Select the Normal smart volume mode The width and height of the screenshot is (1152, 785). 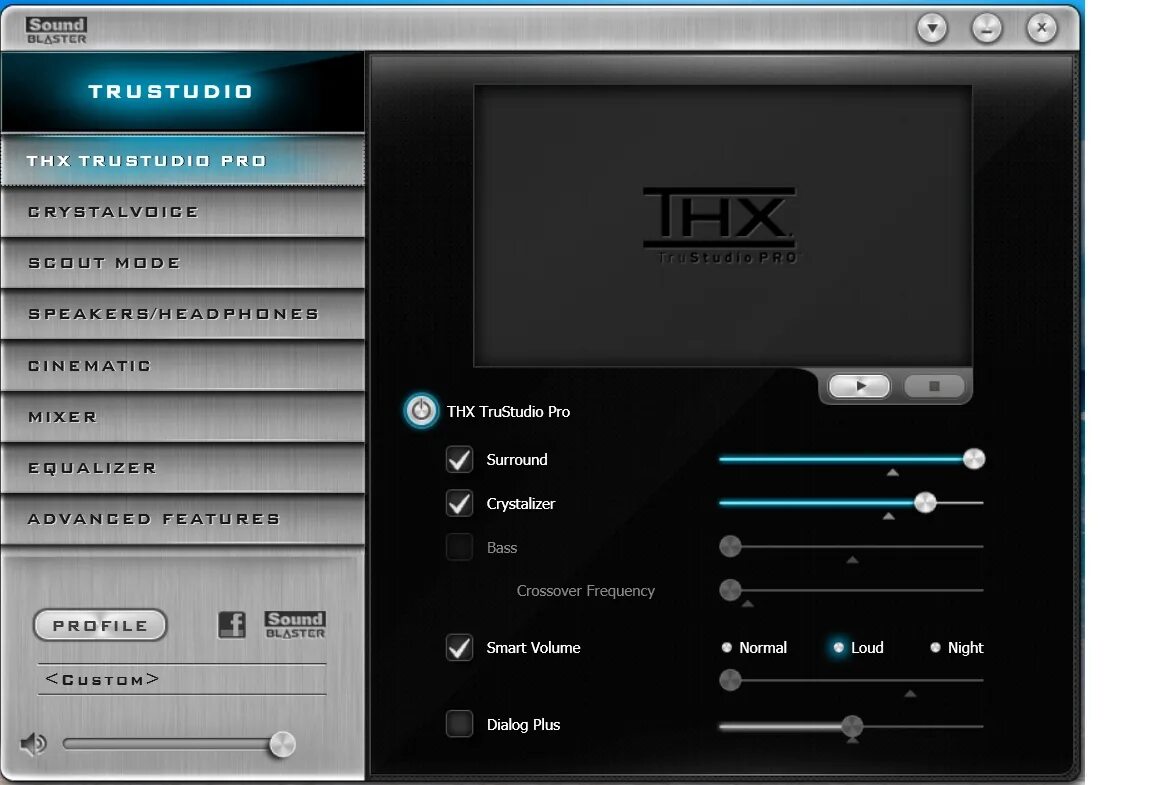coord(727,648)
